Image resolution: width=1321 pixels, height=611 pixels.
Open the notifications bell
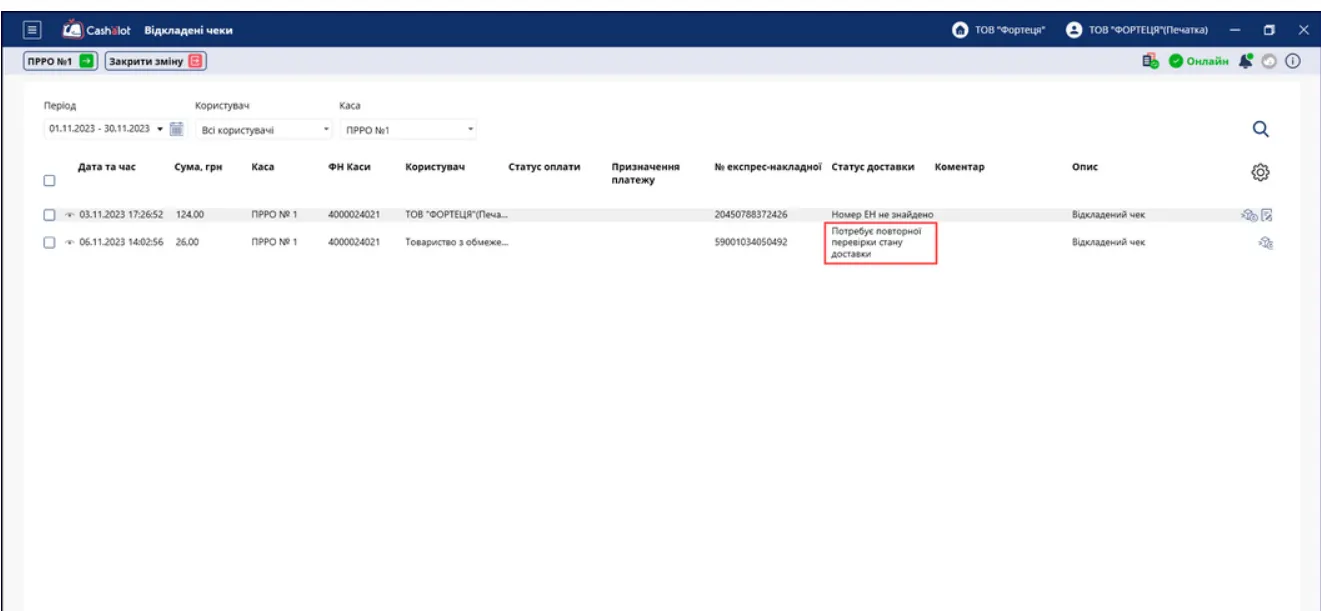point(1245,61)
